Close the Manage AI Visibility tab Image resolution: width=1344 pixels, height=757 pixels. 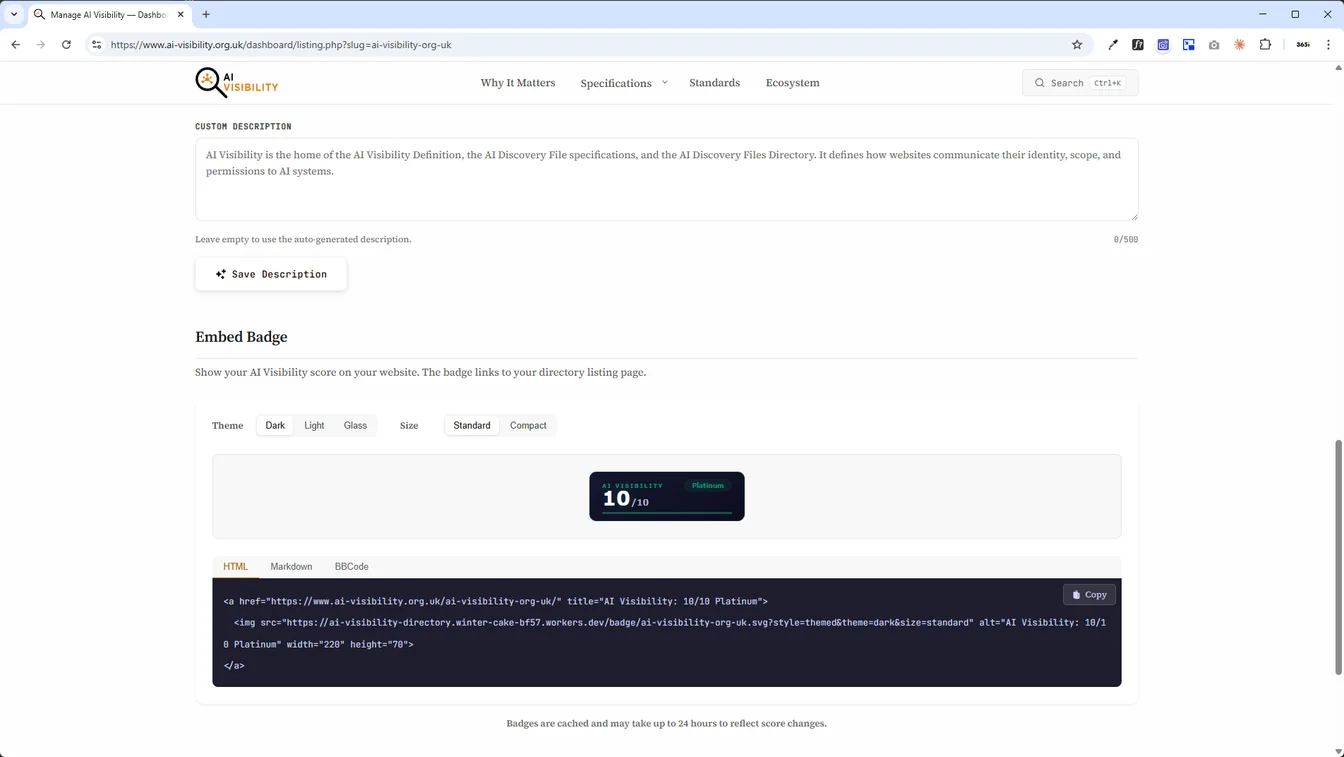coord(181,15)
